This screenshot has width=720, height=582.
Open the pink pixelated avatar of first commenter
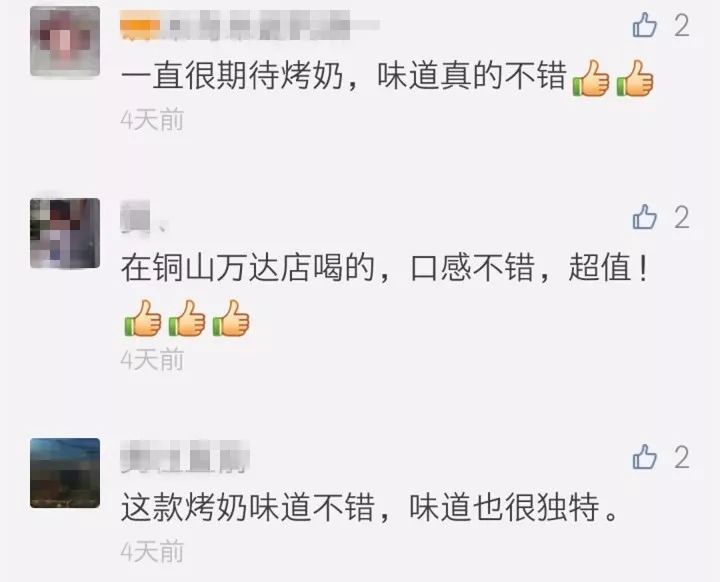pyautogui.click(x=65, y=41)
